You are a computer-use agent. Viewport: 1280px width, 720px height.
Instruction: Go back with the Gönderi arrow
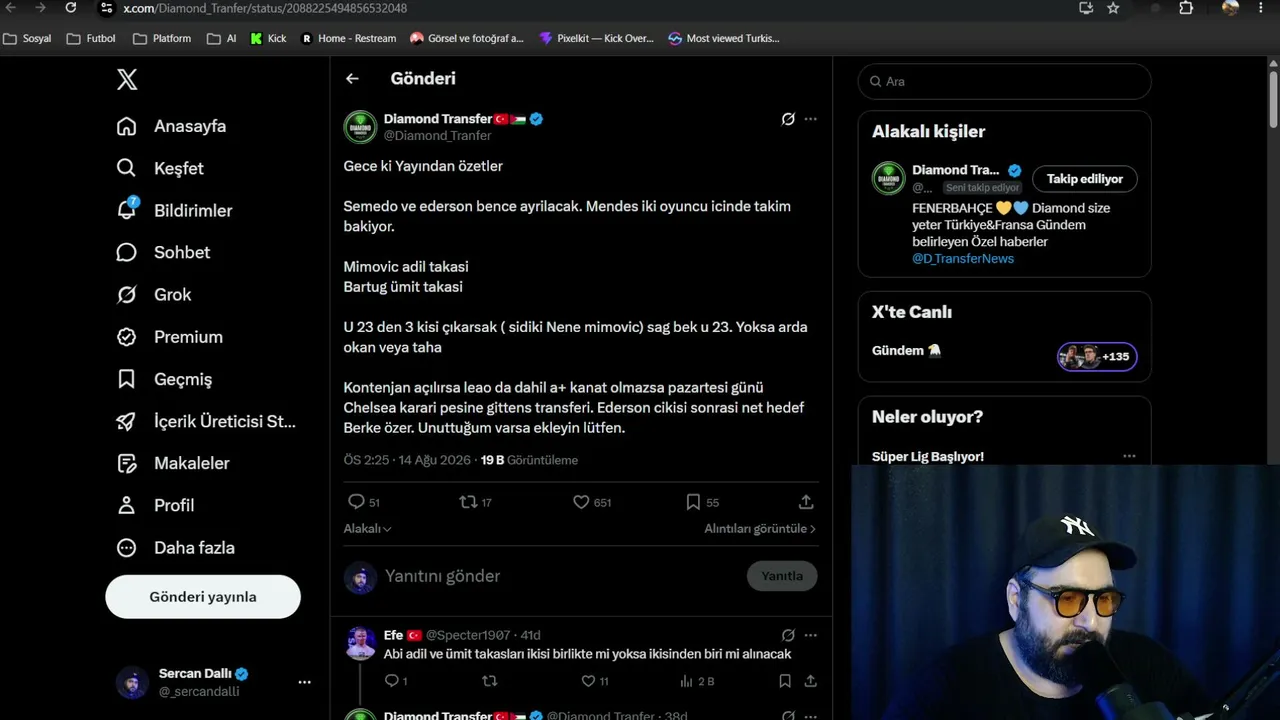[352, 78]
